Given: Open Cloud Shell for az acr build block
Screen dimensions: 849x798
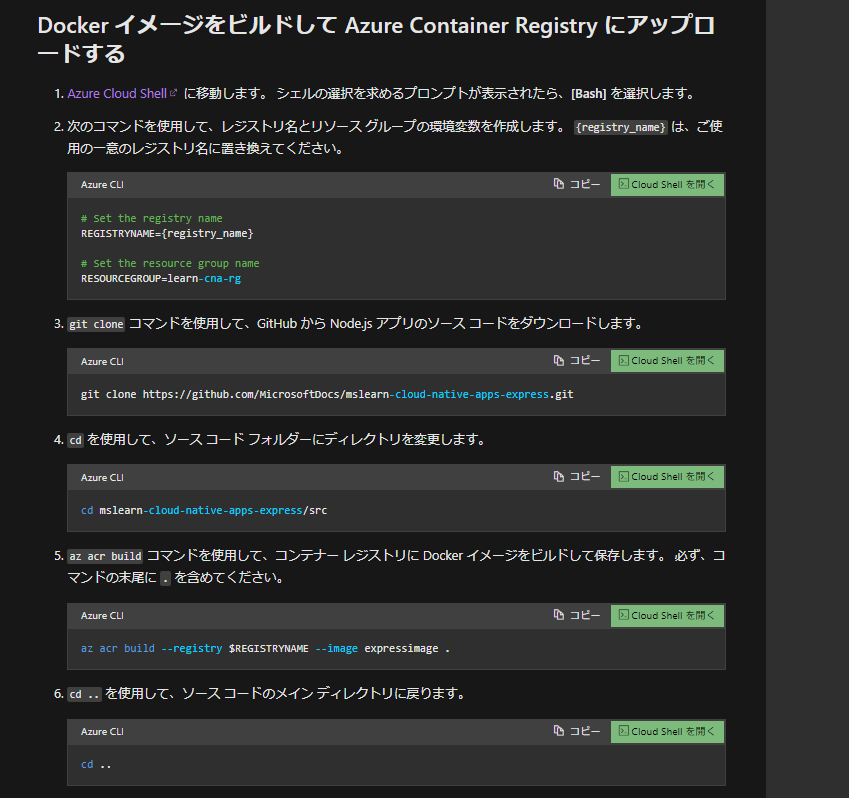Looking at the screenshot, I should click(667, 616).
